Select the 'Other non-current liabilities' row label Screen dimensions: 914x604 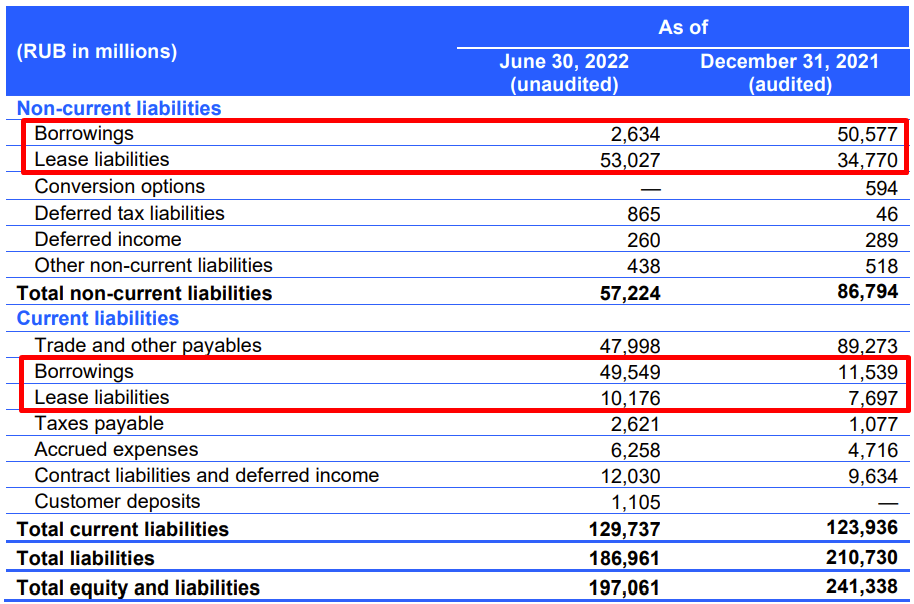tap(153, 266)
